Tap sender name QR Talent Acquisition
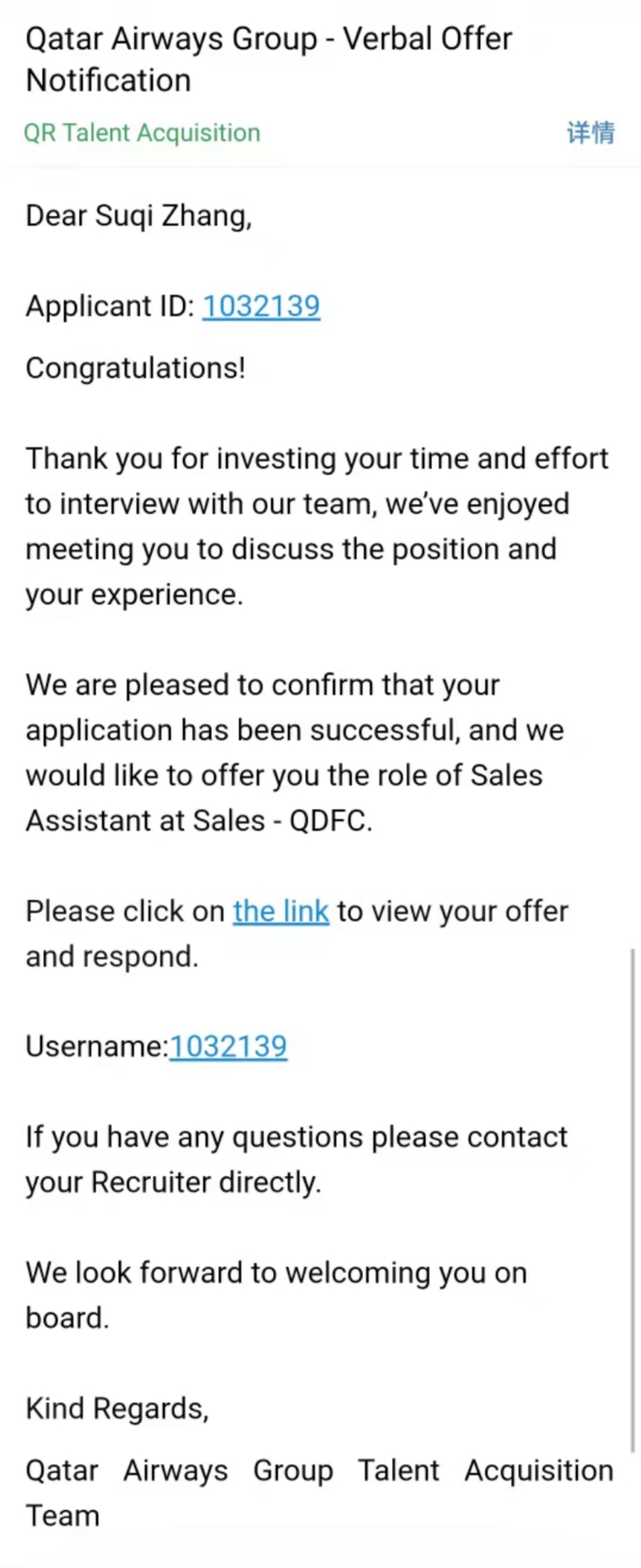Screen dimensions: 641x1568 [x=142, y=133]
